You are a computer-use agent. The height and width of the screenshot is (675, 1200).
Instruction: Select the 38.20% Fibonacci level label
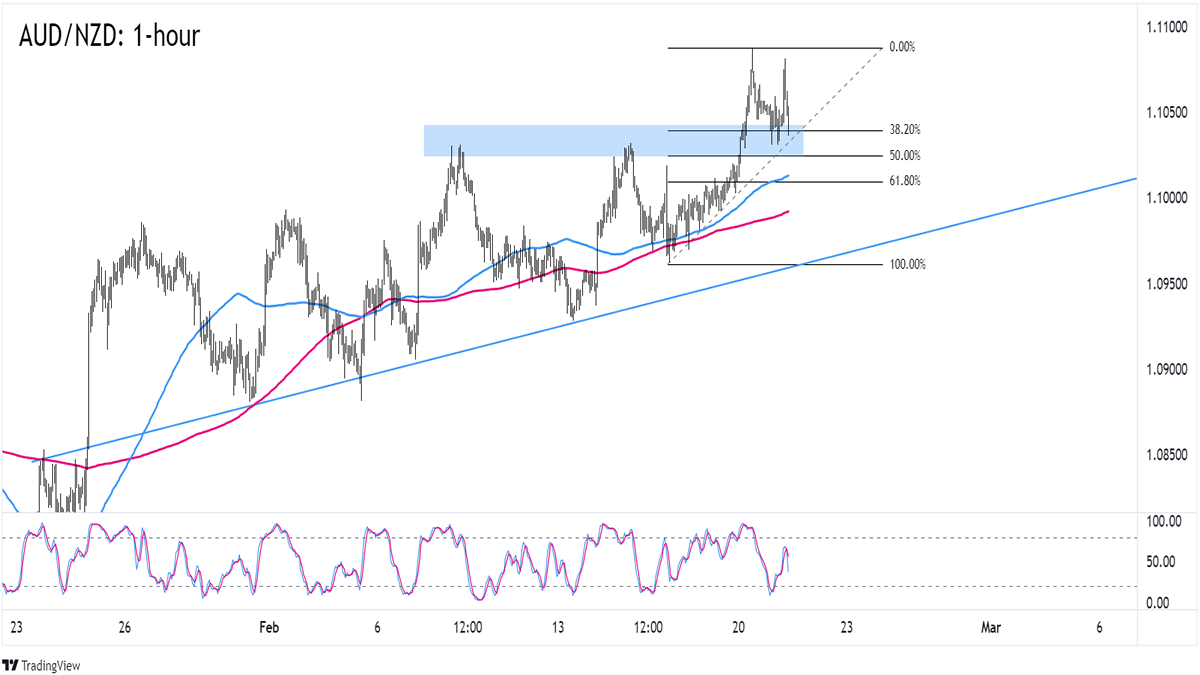[904, 130]
